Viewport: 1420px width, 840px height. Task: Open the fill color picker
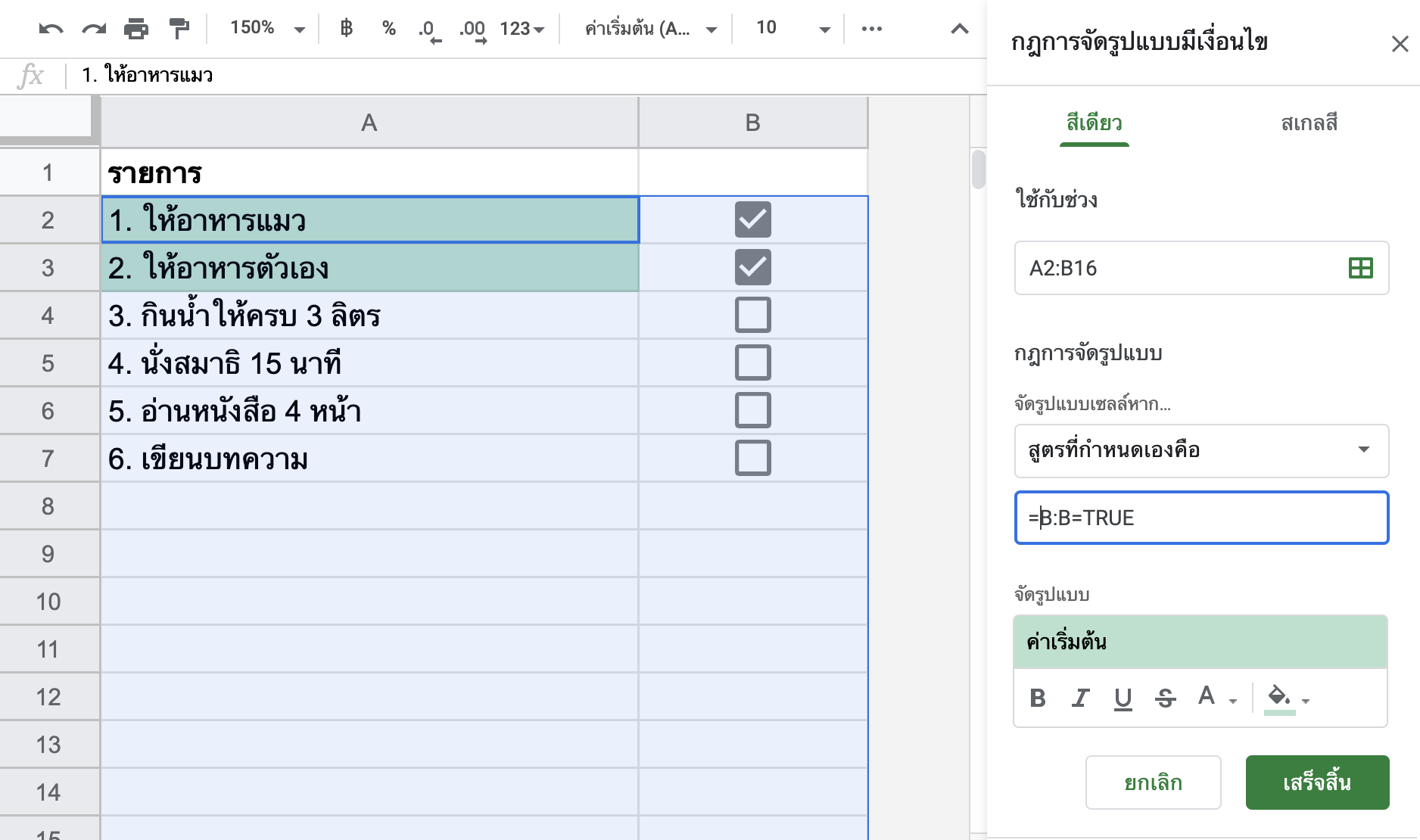click(1286, 698)
